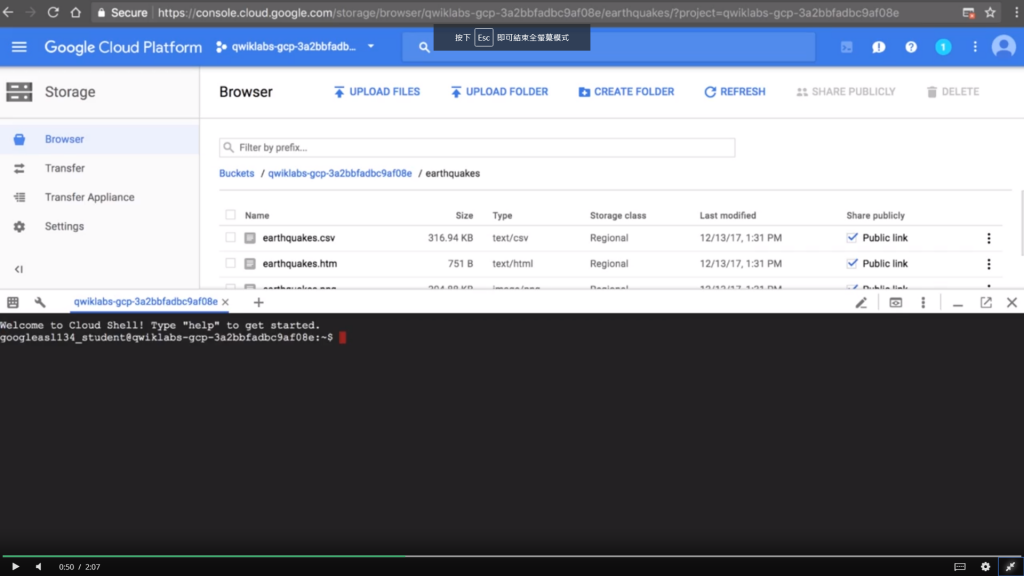Open the header three-dot utilities menu

tap(974, 47)
